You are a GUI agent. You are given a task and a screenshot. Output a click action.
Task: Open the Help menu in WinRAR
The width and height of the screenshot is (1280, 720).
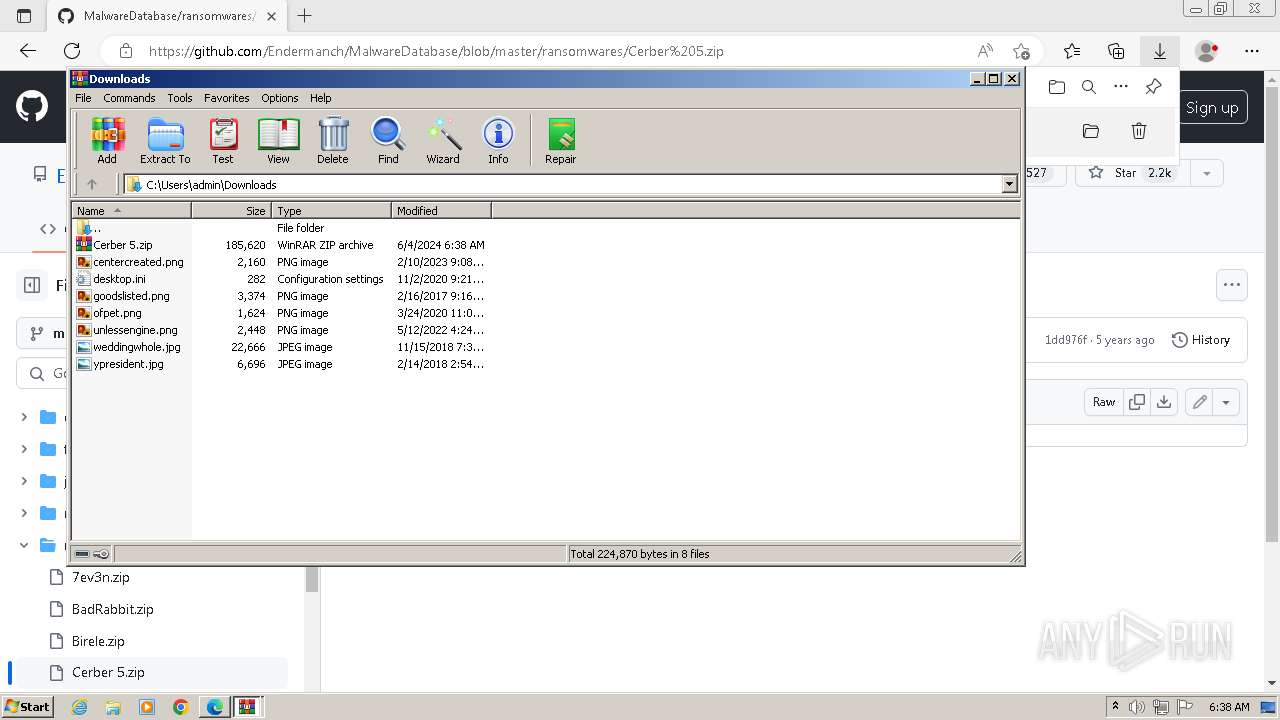[x=320, y=98]
